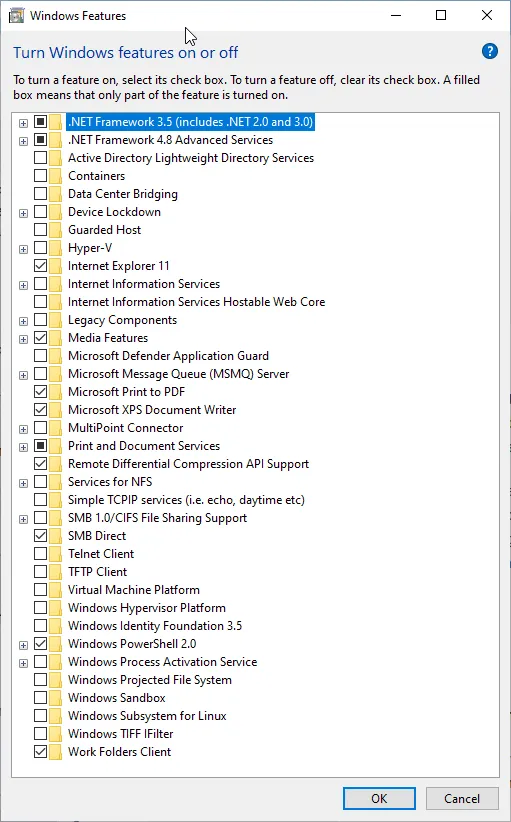Uncheck Internet Explorer 11
This screenshot has height=822, width=511.
(x=40, y=265)
